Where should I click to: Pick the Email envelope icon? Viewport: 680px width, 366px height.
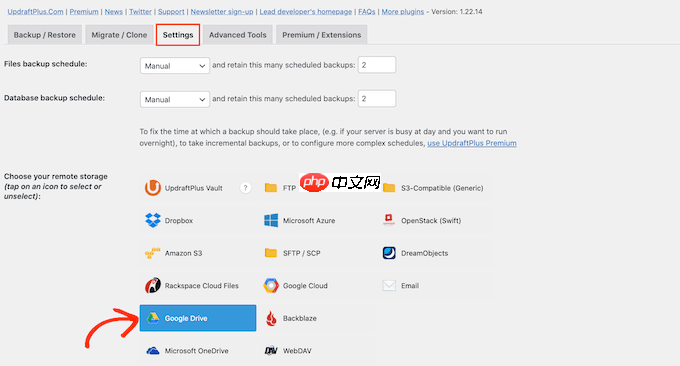pos(389,285)
